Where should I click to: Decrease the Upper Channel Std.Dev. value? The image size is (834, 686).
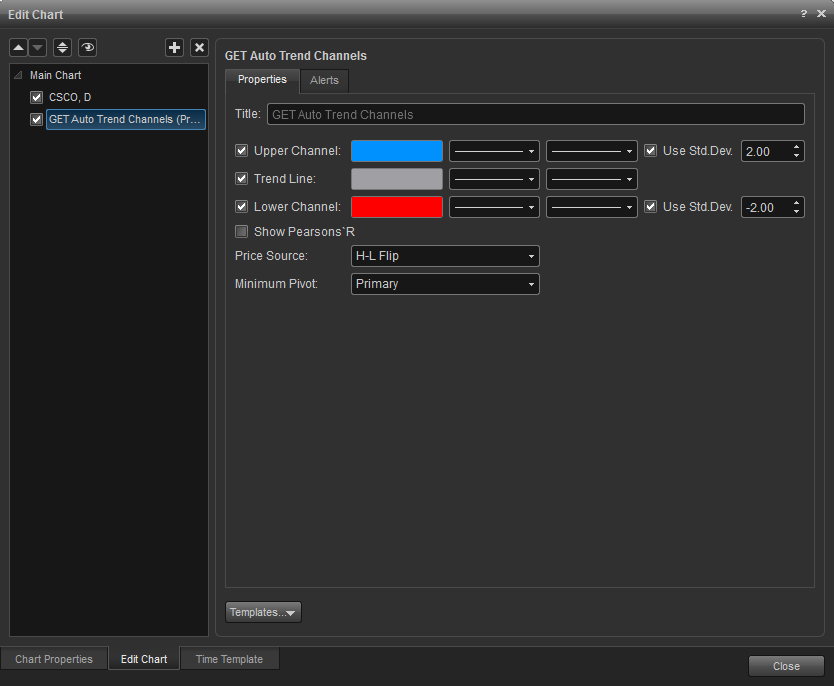[x=796, y=156]
